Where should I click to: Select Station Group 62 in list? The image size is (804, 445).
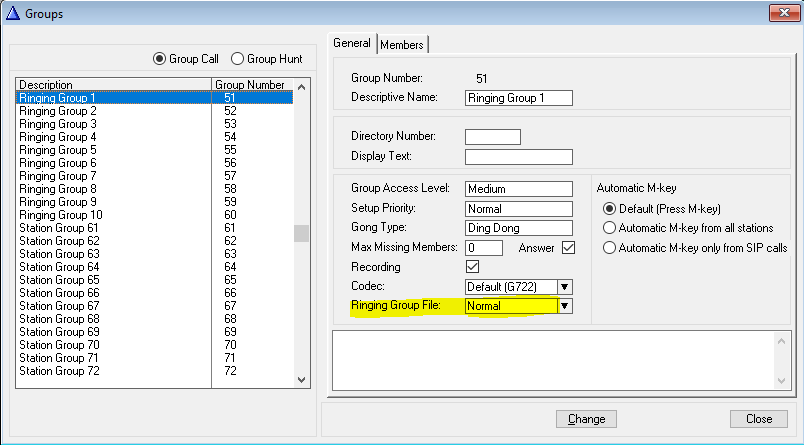tap(155, 240)
